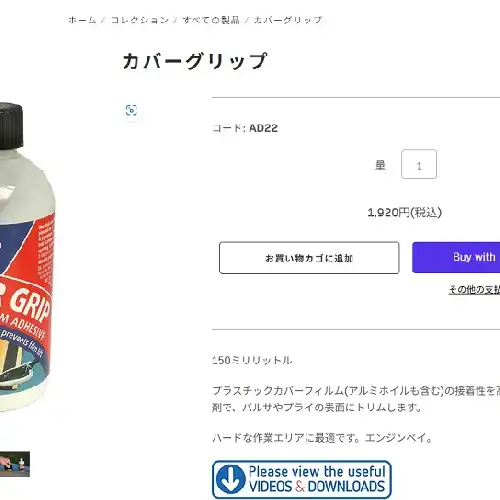Click the お買い物カゴに追加 button
The width and height of the screenshot is (500, 500).
pyautogui.click(x=309, y=258)
